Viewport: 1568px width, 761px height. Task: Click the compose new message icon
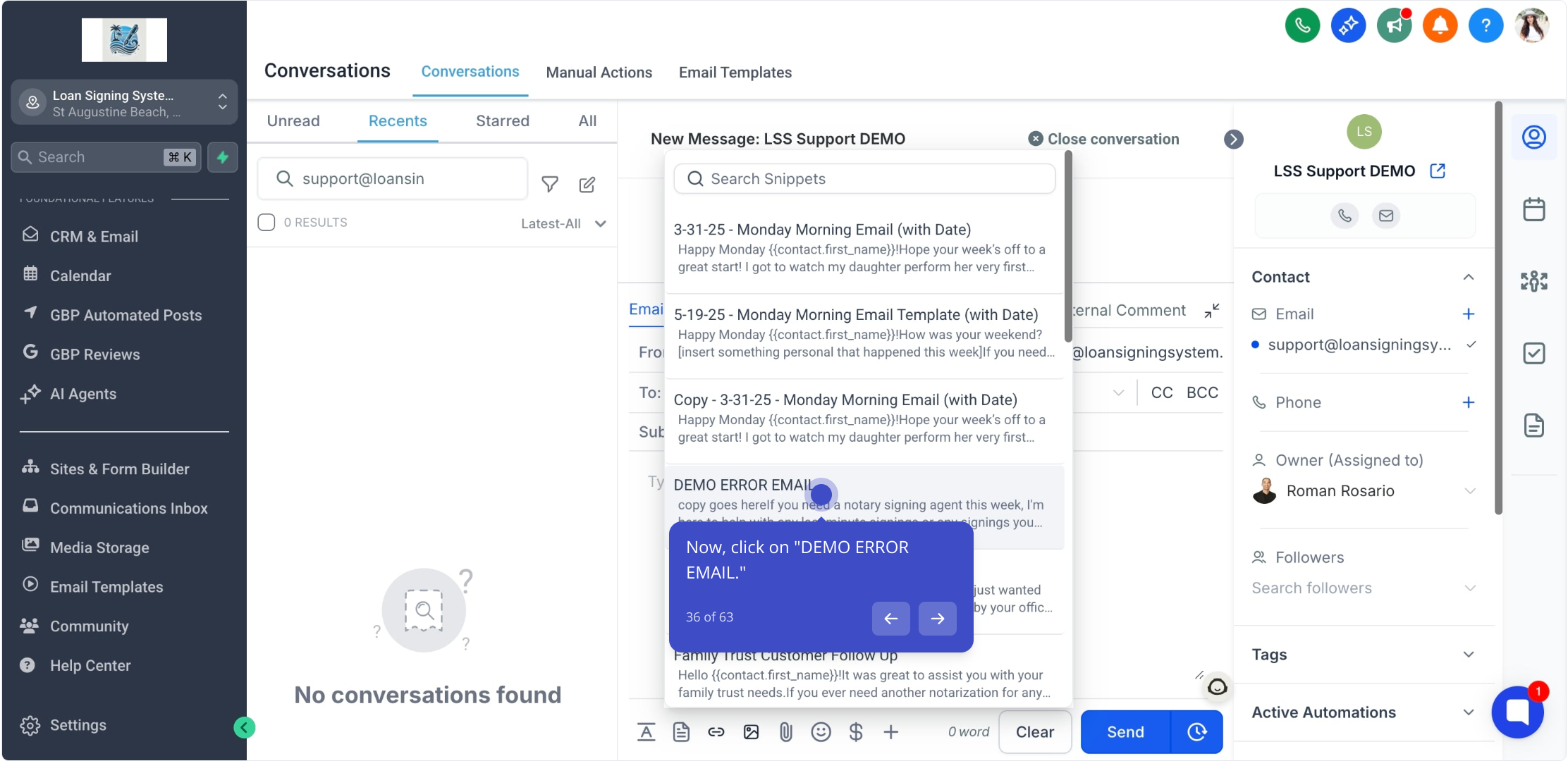[587, 185]
